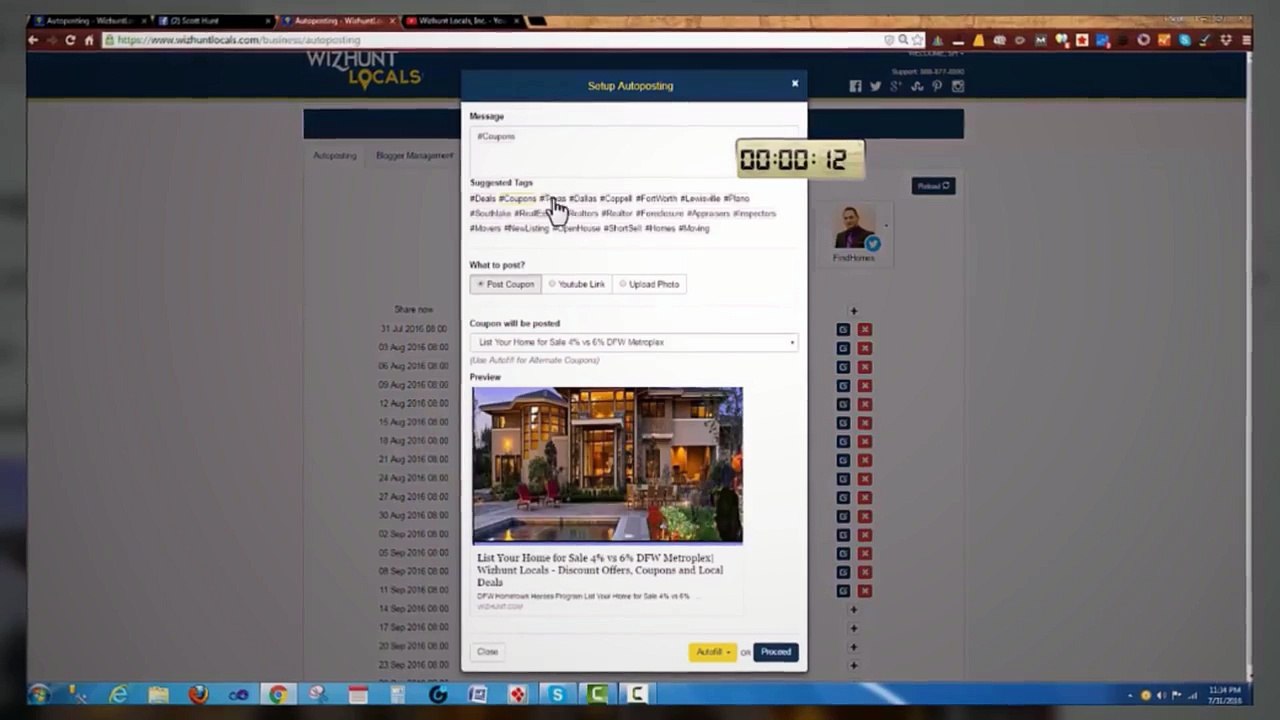Open the yellow Autofill dropdown
This screenshot has height=720, width=1280.
(712, 652)
